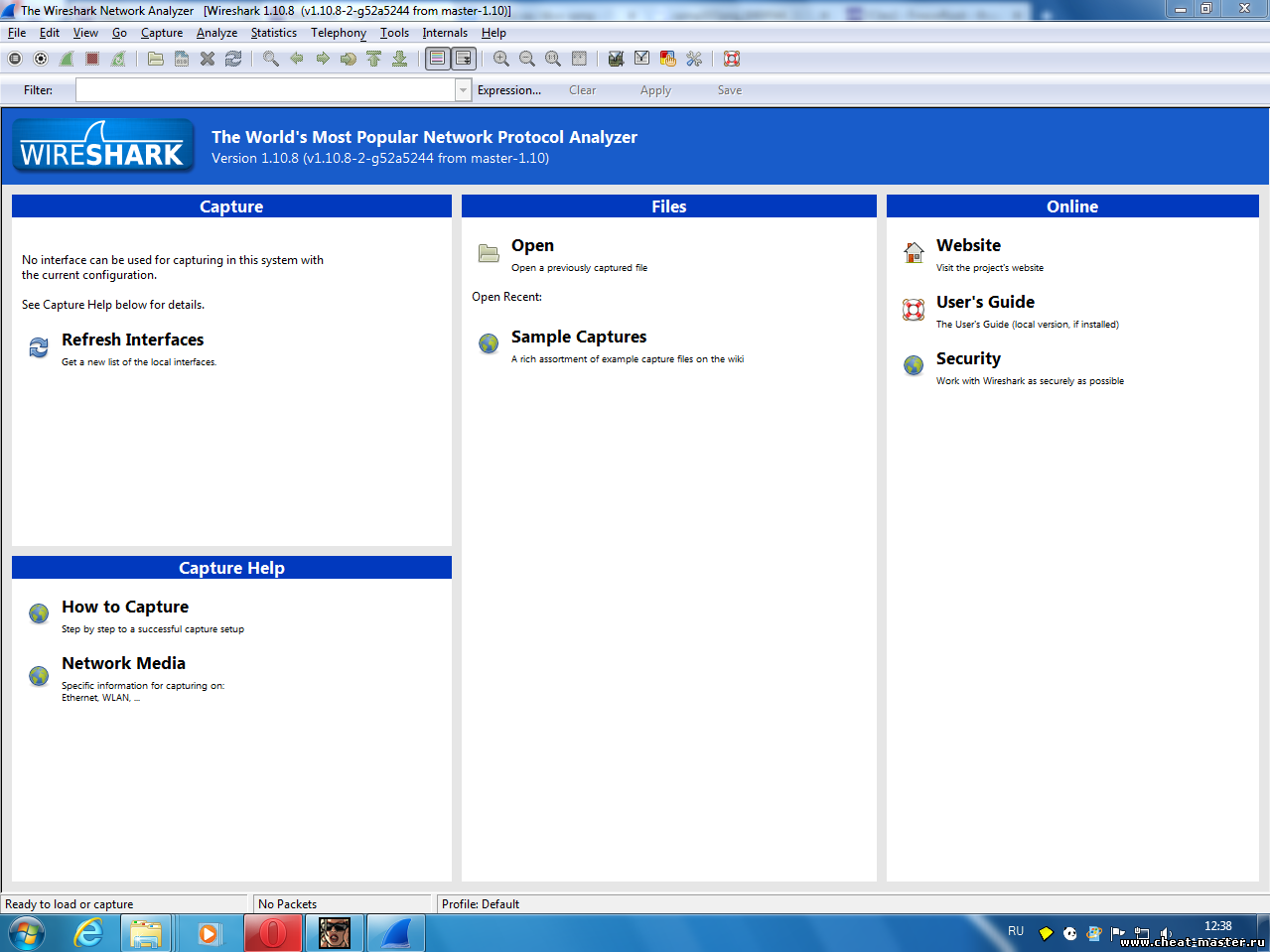1270x952 pixels.
Task: Open the Statistics menu
Action: pos(273,33)
